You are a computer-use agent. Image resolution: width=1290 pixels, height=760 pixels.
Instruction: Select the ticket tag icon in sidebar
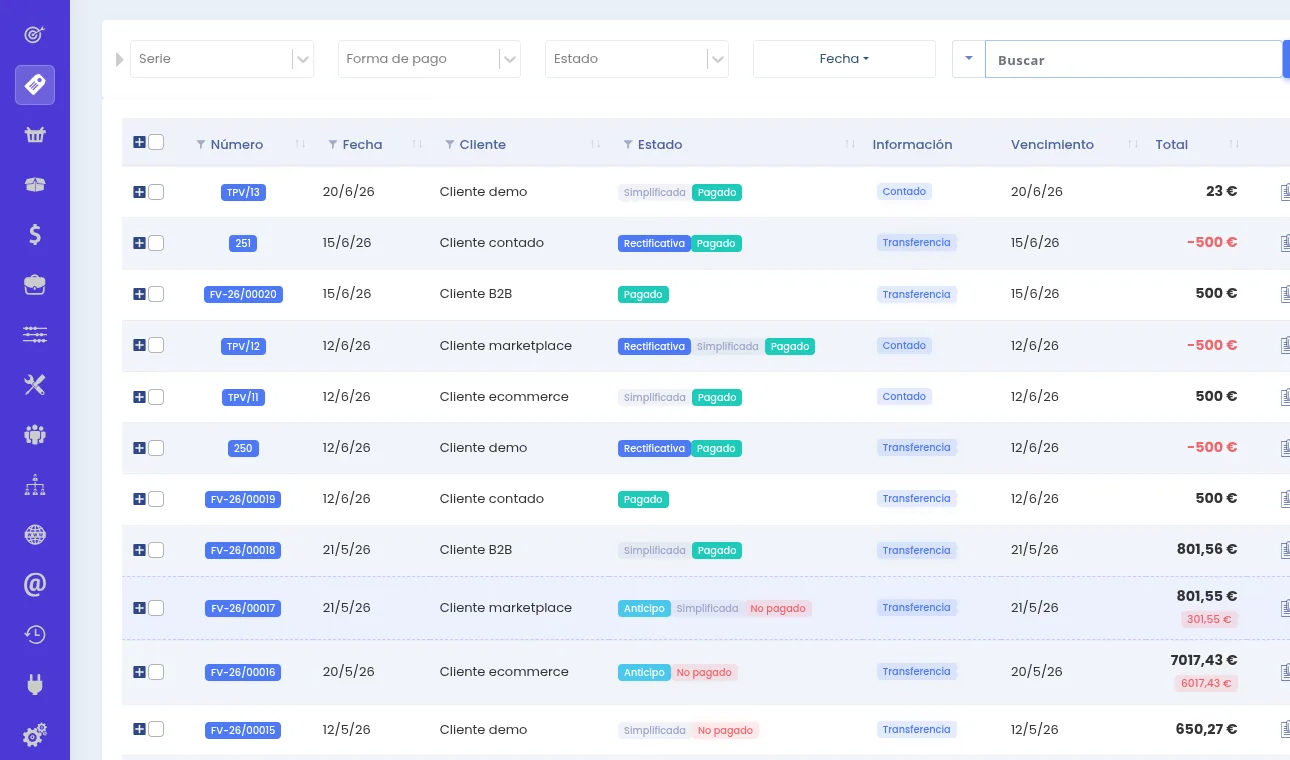35,85
